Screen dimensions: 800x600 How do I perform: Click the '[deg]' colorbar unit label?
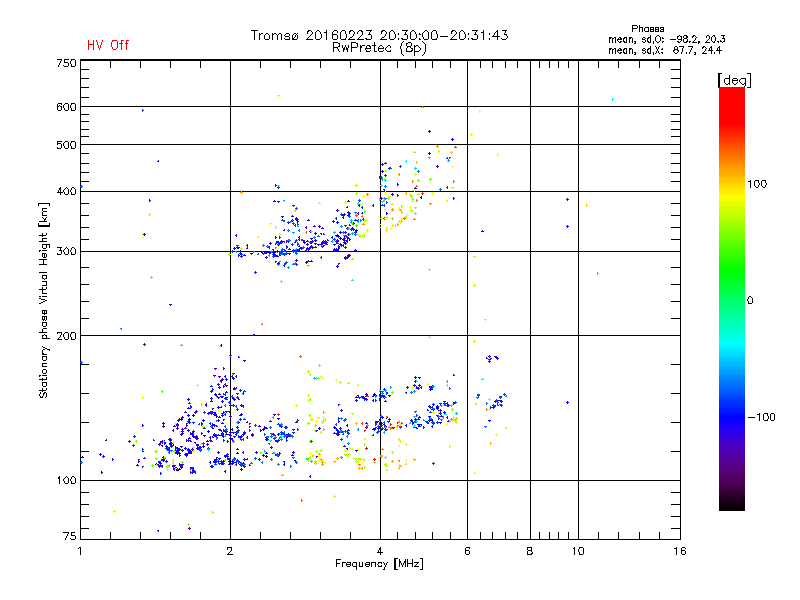[x=734, y=81]
